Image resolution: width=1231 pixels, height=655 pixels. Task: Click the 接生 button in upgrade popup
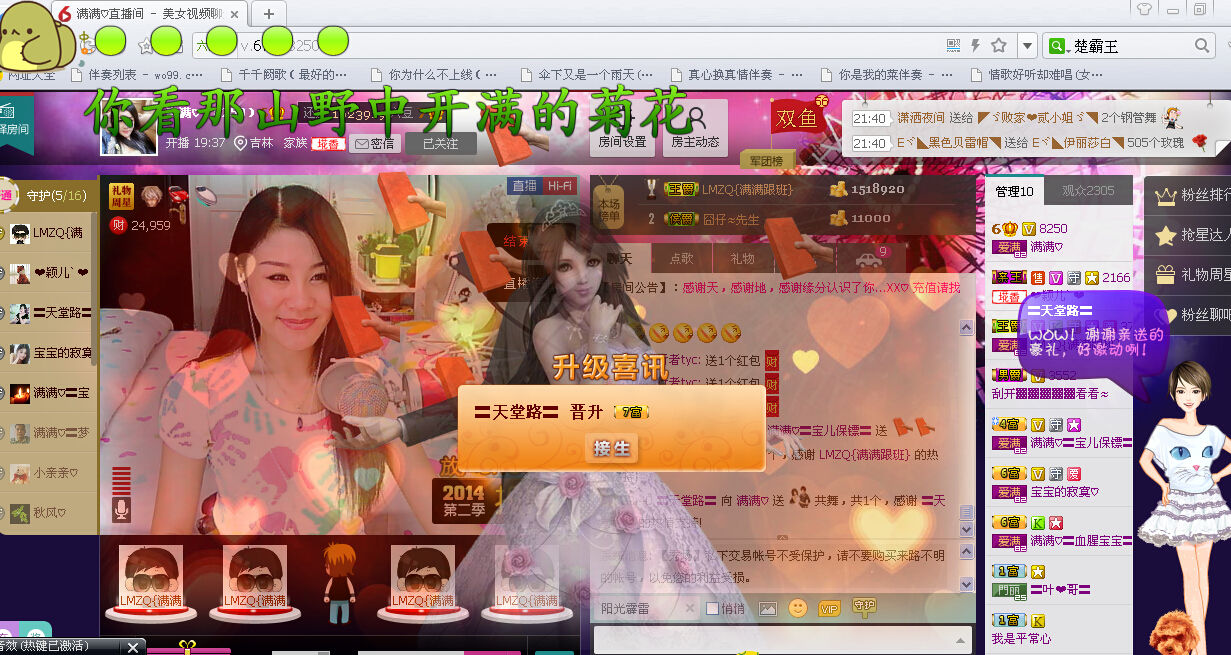coord(611,448)
